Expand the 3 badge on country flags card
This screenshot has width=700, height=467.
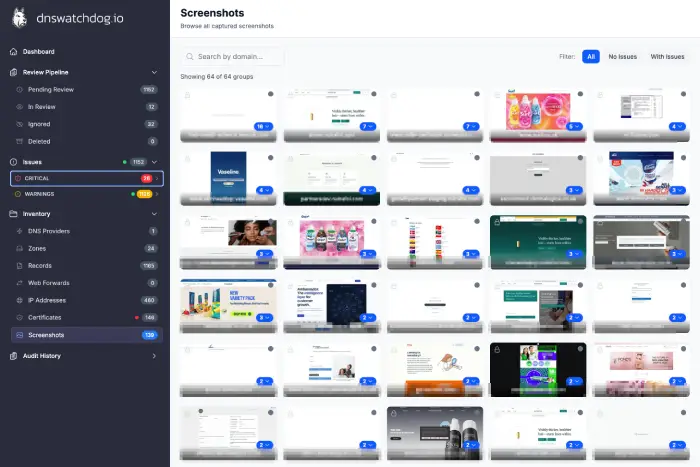(x=471, y=254)
